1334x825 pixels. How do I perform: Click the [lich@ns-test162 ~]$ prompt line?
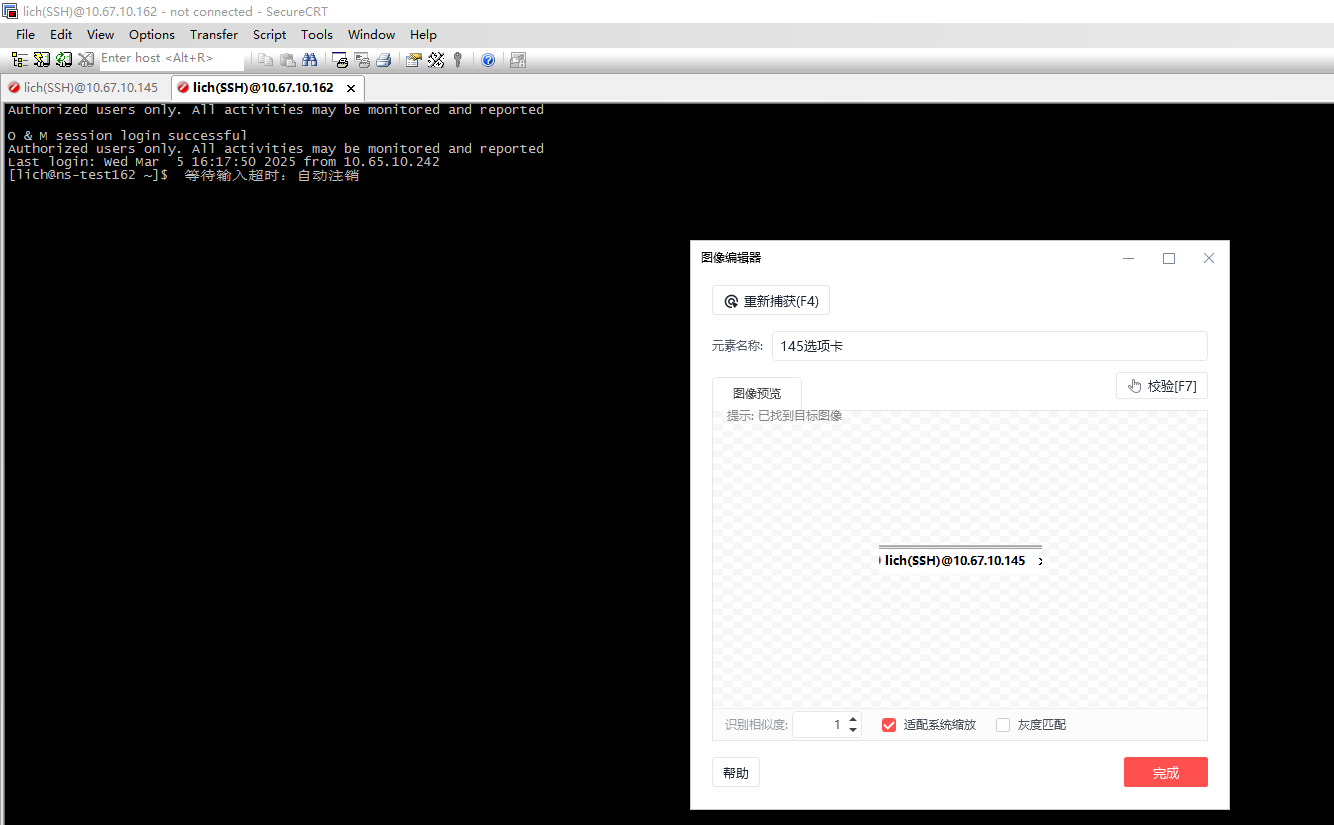[x=183, y=175]
